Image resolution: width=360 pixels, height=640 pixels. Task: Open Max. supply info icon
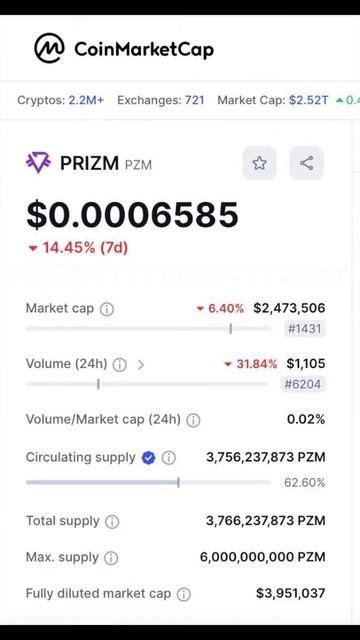pos(111,558)
